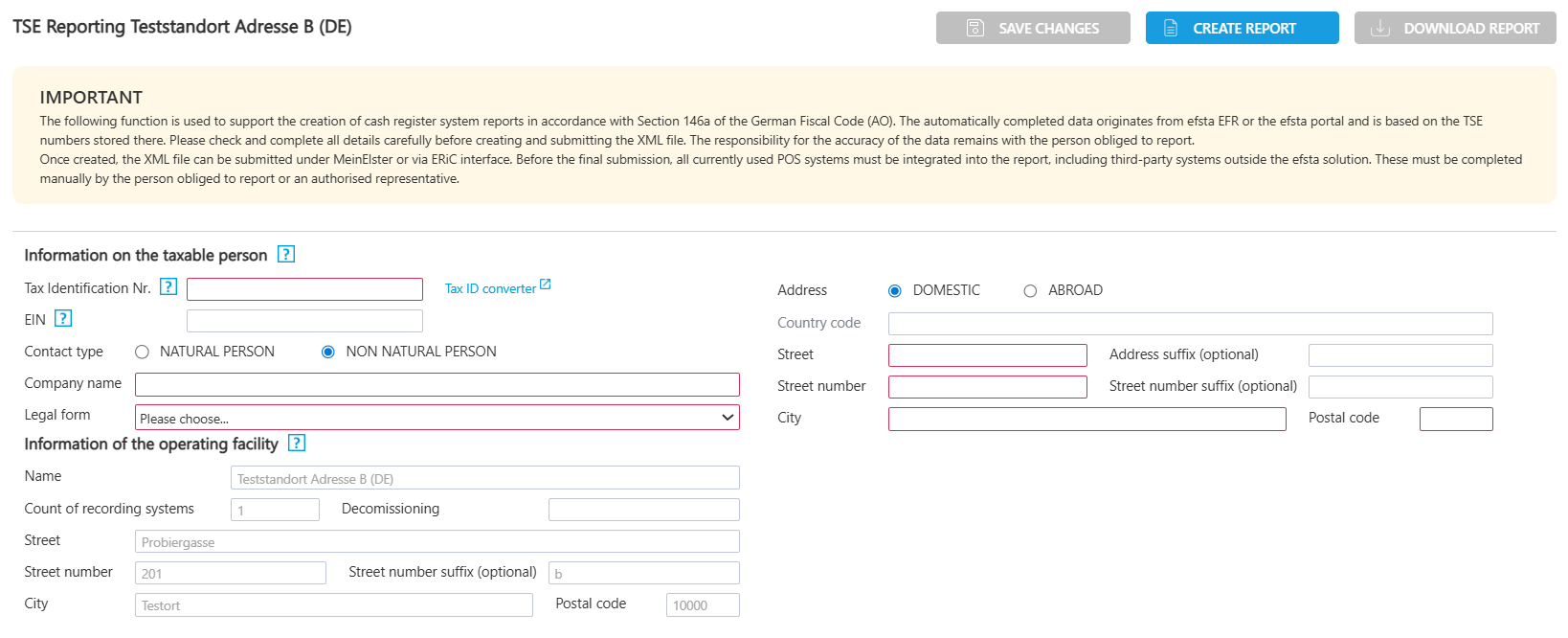Select the Abroad address option
Image resolution: width=1568 pixels, height=638 pixels.
click(1030, 290)
